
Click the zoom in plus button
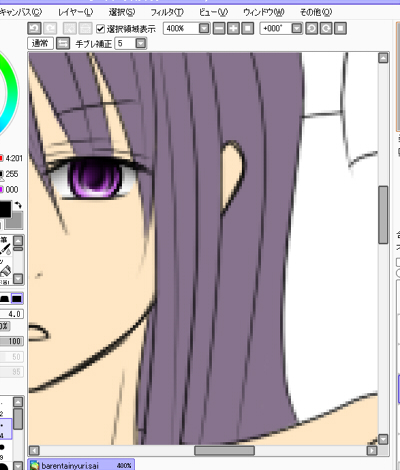pyautogui.click(x=233, y=28)
